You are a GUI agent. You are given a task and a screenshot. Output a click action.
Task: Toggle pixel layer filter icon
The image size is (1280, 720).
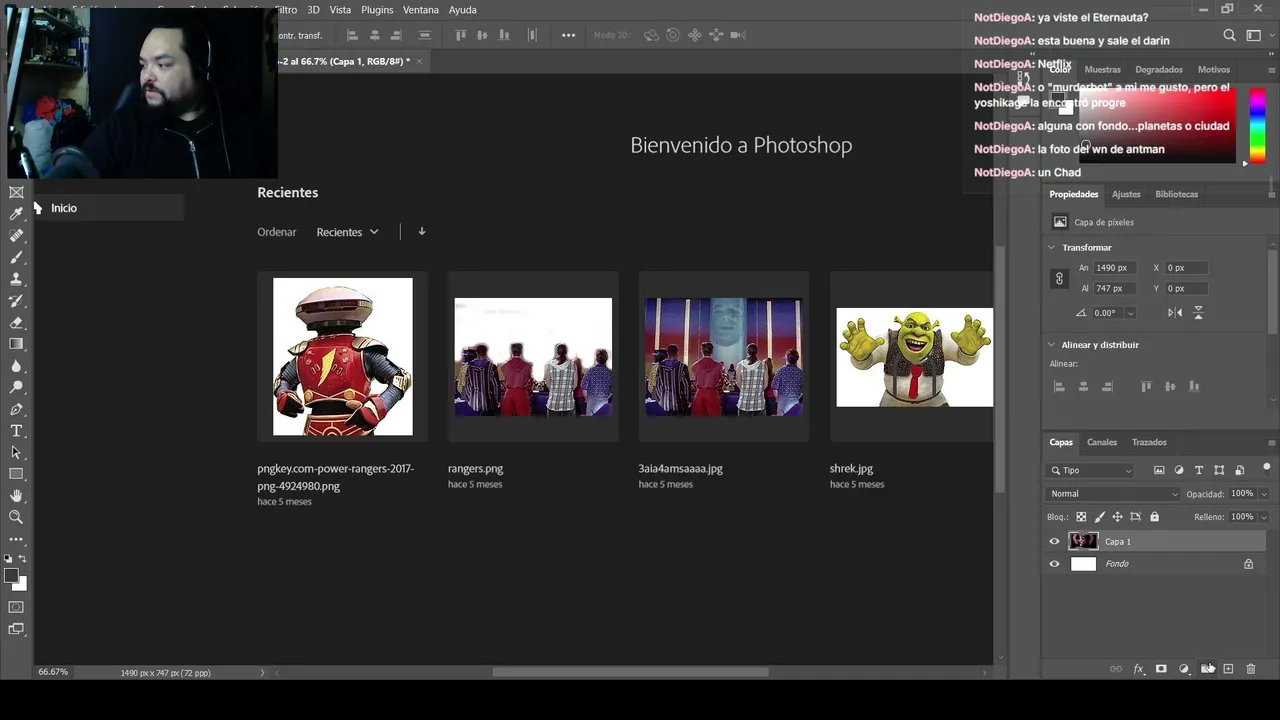tap(1159, 470)
